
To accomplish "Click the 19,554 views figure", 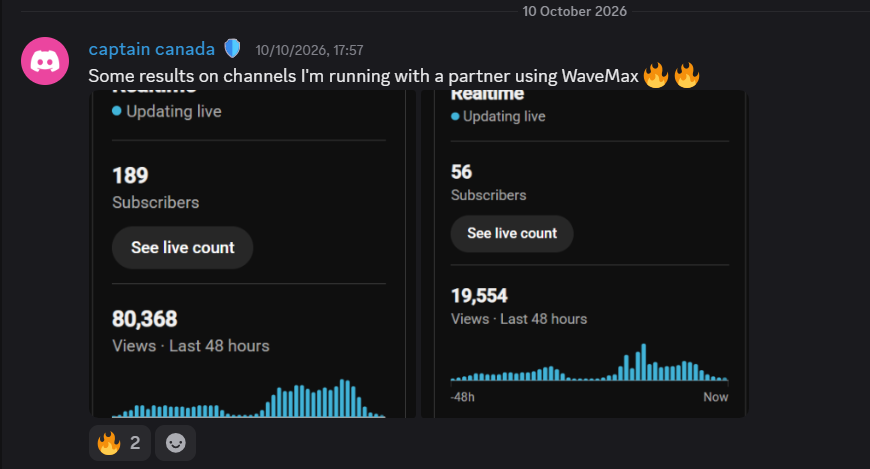I will [479, 296].
